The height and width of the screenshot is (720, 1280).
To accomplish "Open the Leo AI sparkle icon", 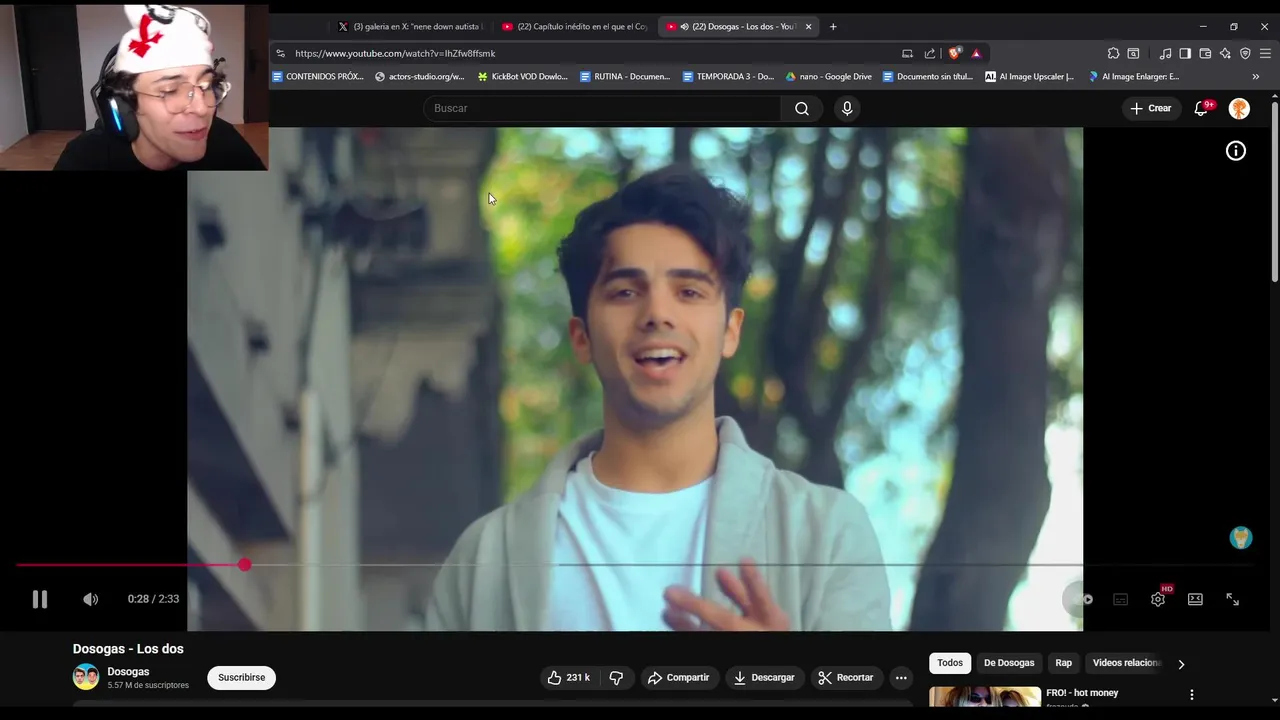I will pyautogui.click(x=1225, y=54).
